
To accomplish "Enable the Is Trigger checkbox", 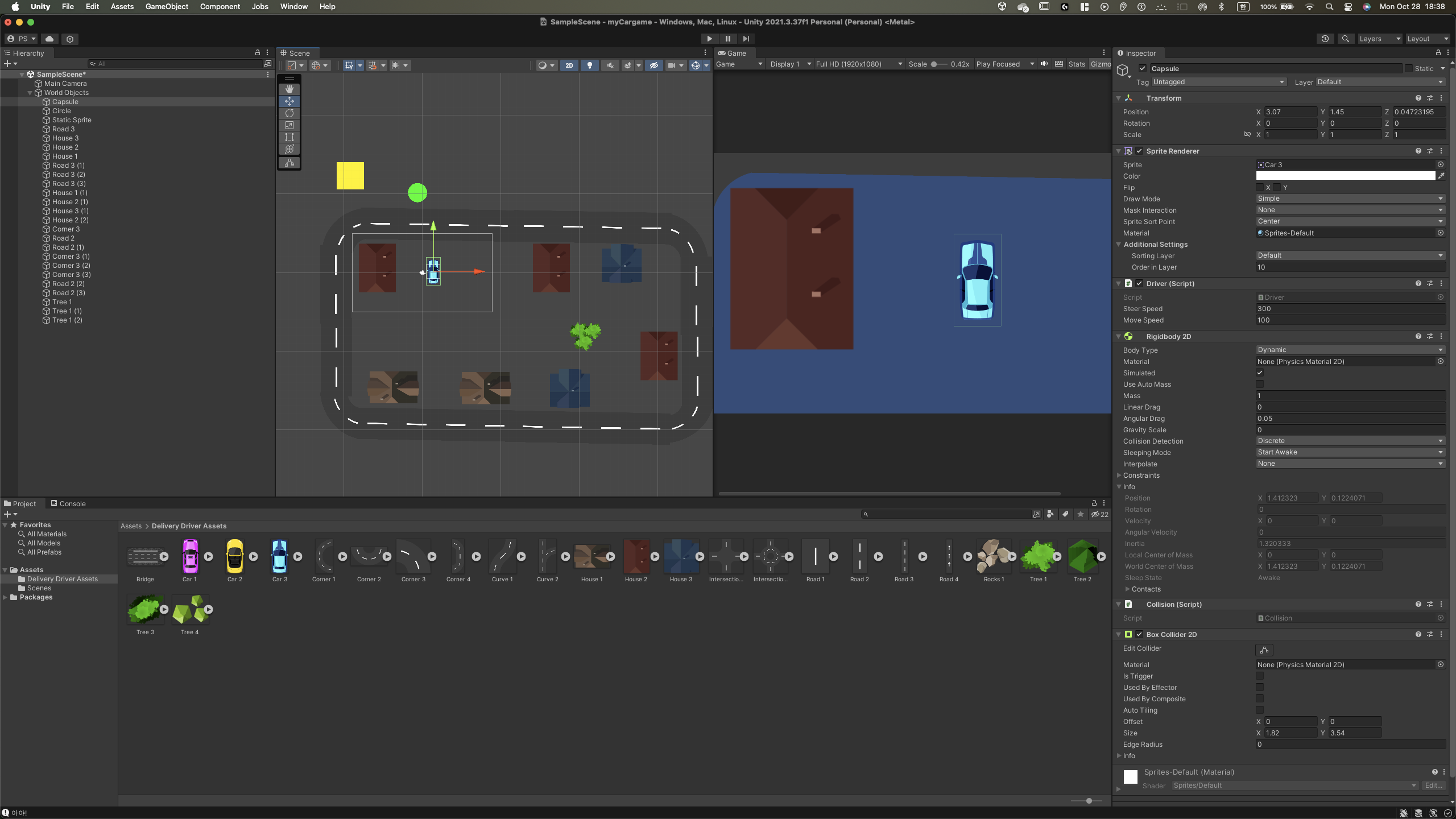I will 1260,676.
